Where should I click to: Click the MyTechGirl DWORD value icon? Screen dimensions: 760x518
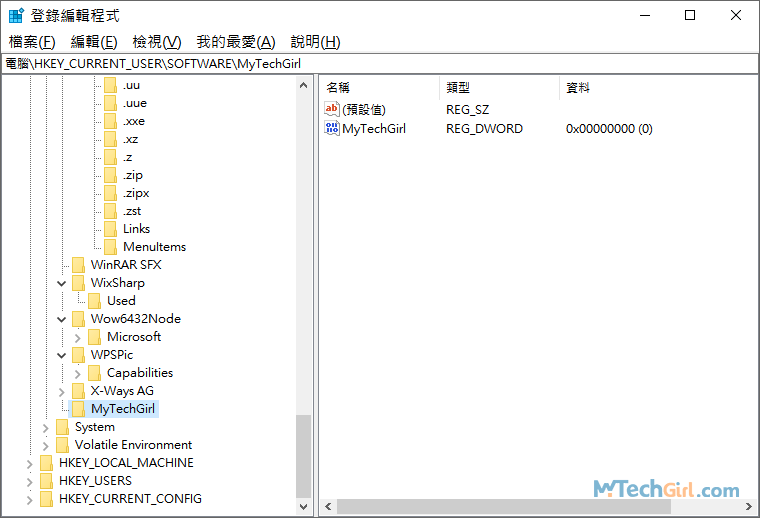(x=332, y=129)
